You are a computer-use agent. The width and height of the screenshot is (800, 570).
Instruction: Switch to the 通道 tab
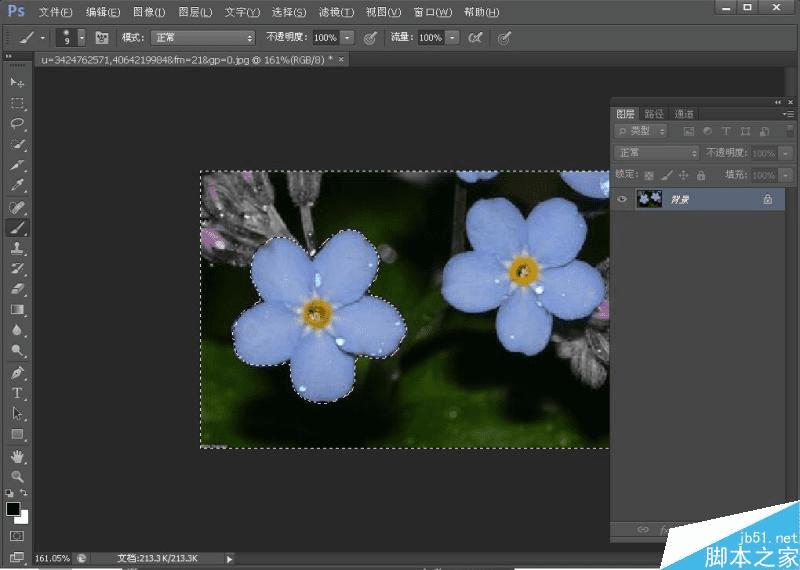[x=684, y=114]
